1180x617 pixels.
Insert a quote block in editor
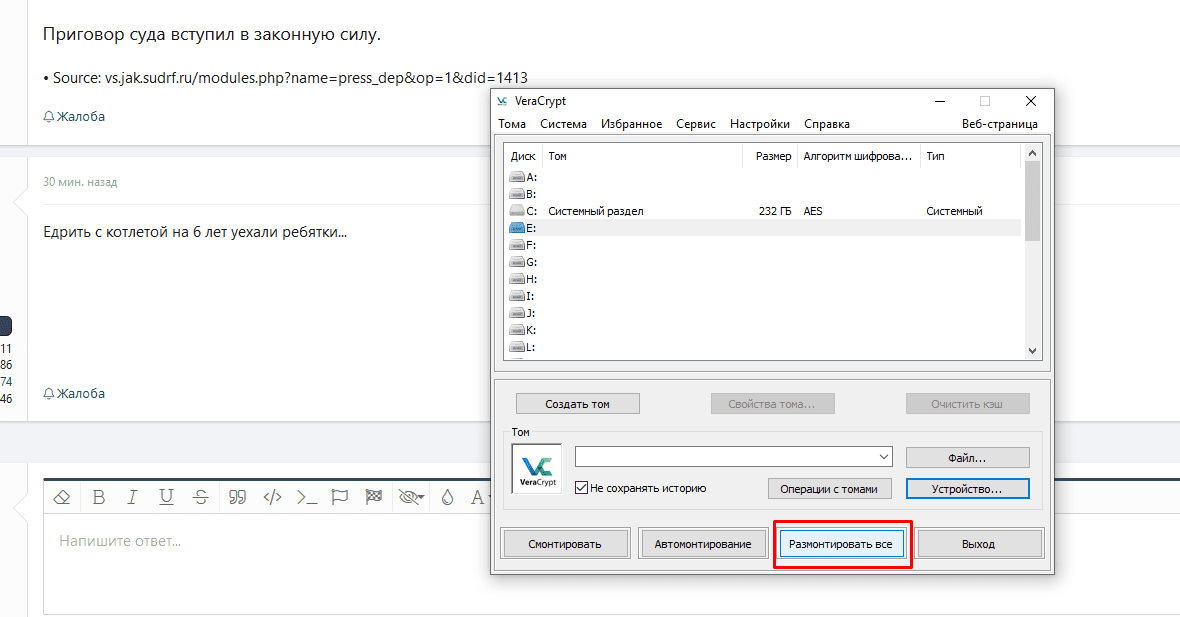237,497
